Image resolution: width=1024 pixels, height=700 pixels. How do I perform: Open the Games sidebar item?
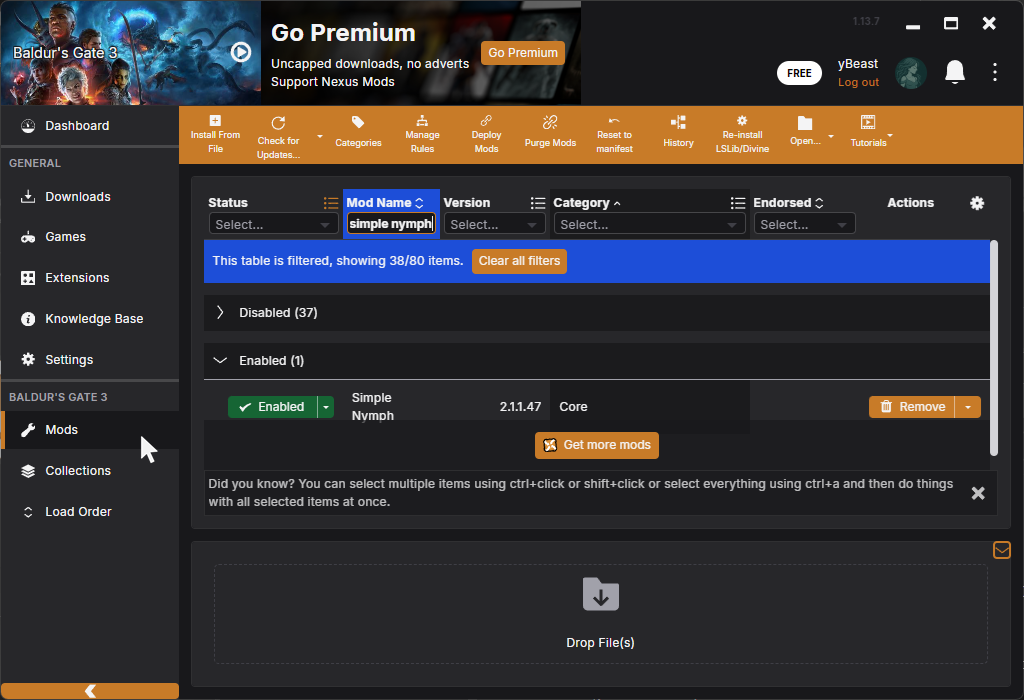click(x=89, y=237)
